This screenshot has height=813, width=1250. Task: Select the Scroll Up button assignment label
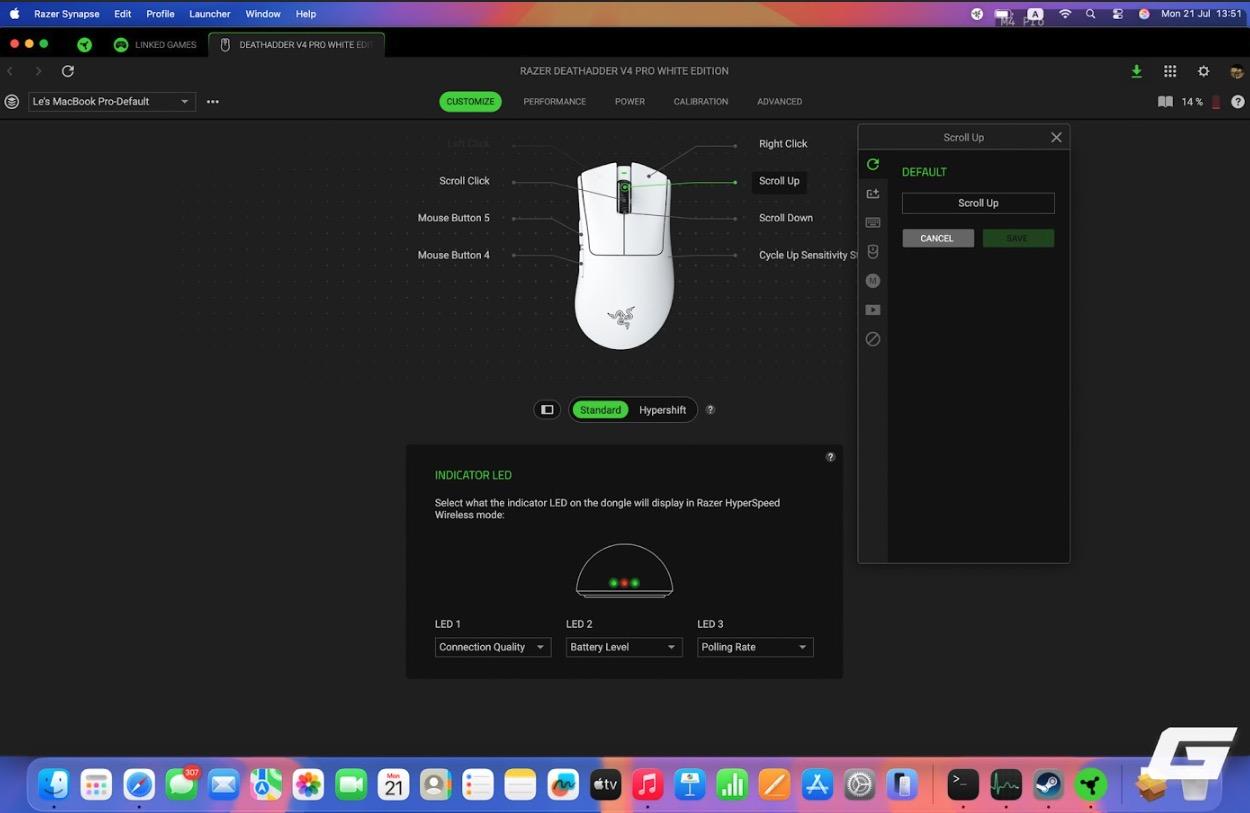click(x=779, y=181)
